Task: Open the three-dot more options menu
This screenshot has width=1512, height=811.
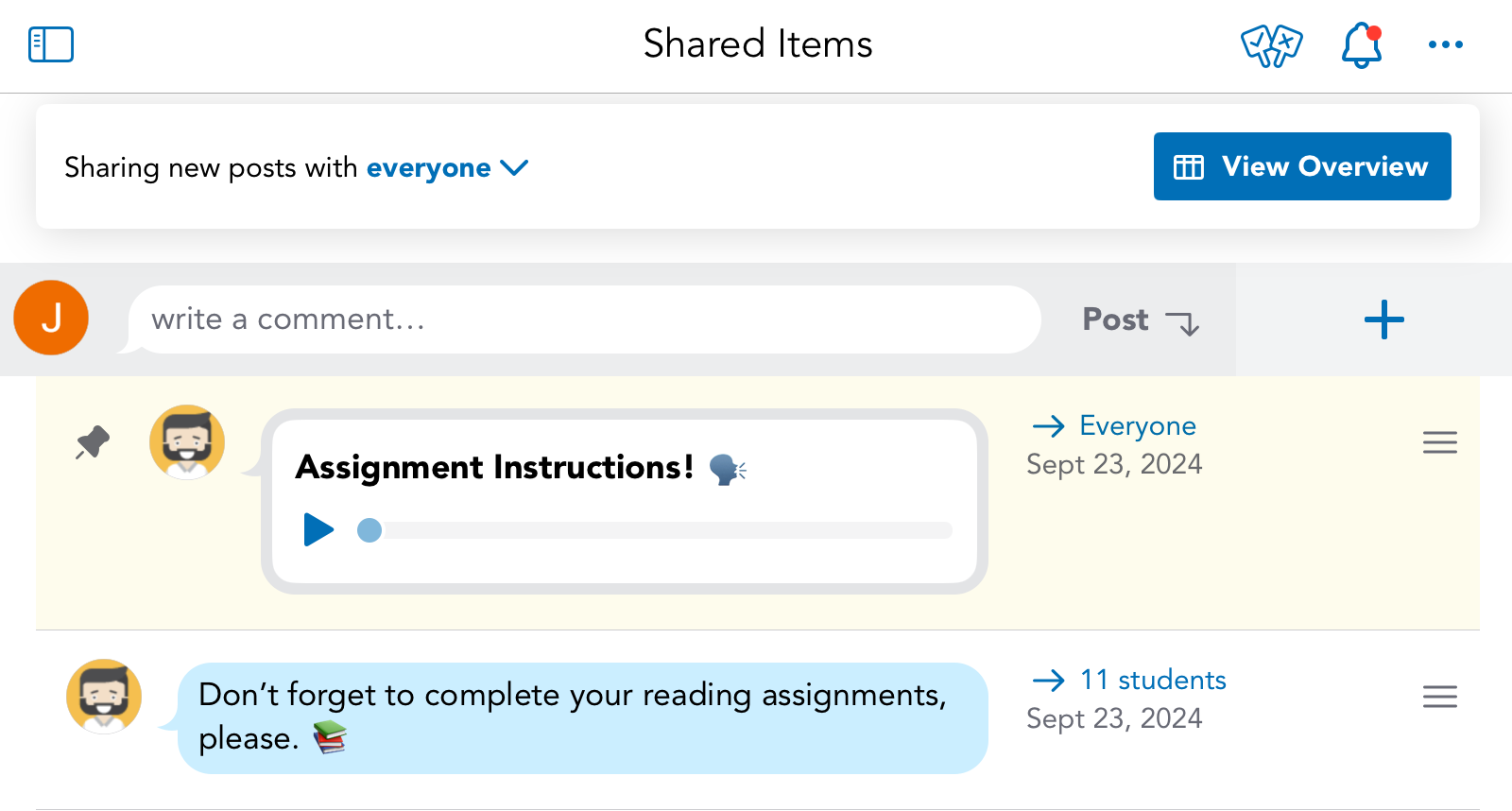Action: pyautogui.click(x=1445, y=44)
